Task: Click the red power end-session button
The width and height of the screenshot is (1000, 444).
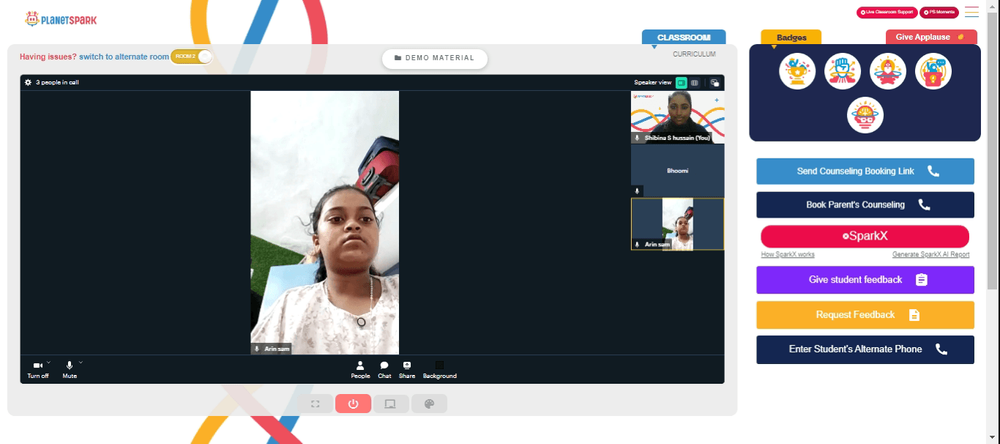Action: click(x=353, y=404)
